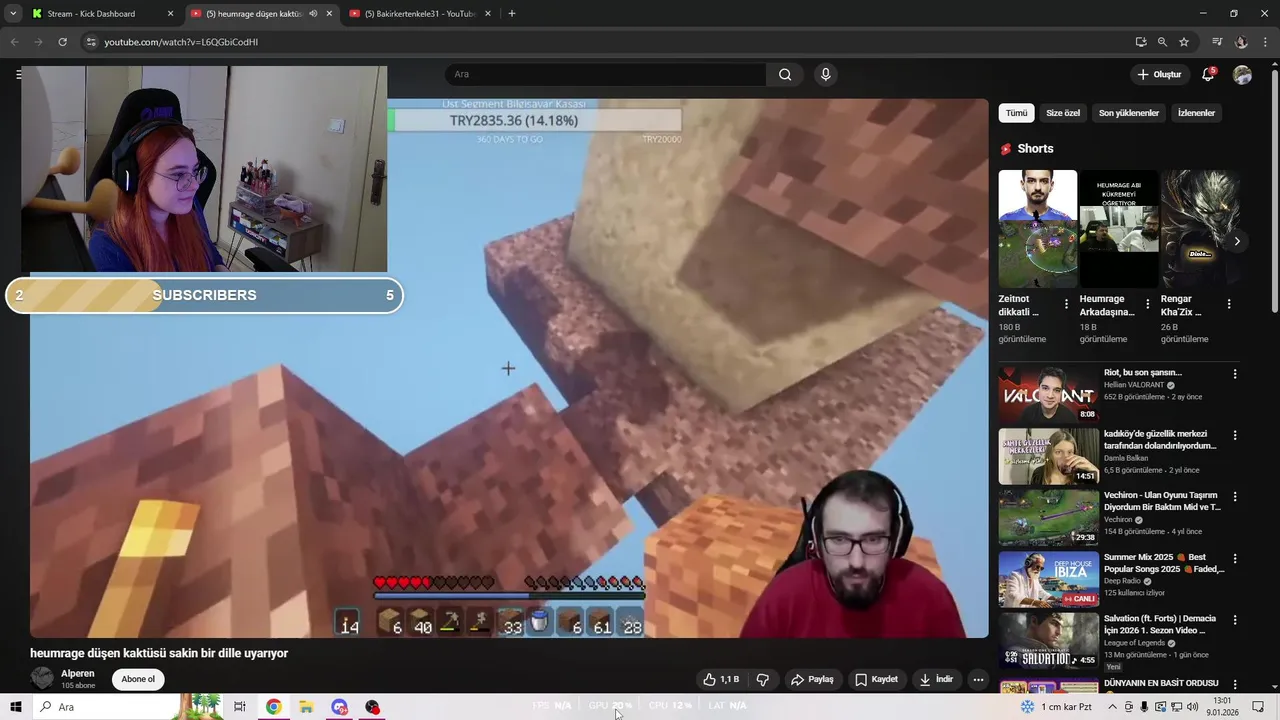1280x720 pixels.
Task: Open options for Salvation Demacia video
Action: (1235, 620)
